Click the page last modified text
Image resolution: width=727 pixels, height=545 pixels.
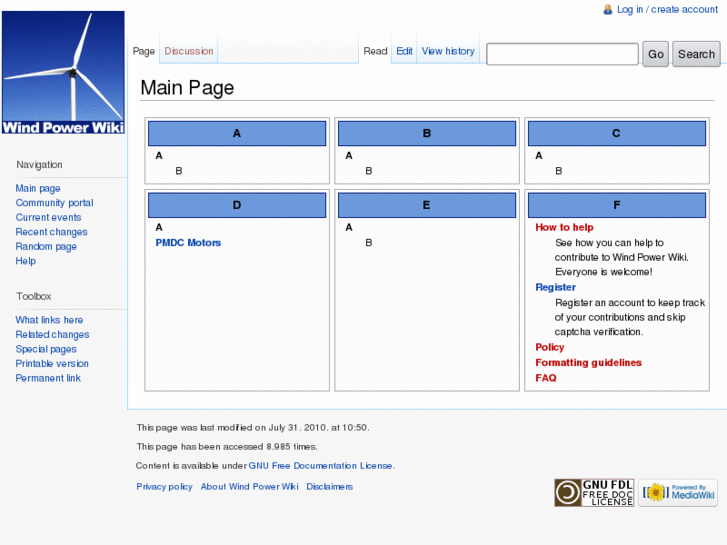(x=253, y=428)
